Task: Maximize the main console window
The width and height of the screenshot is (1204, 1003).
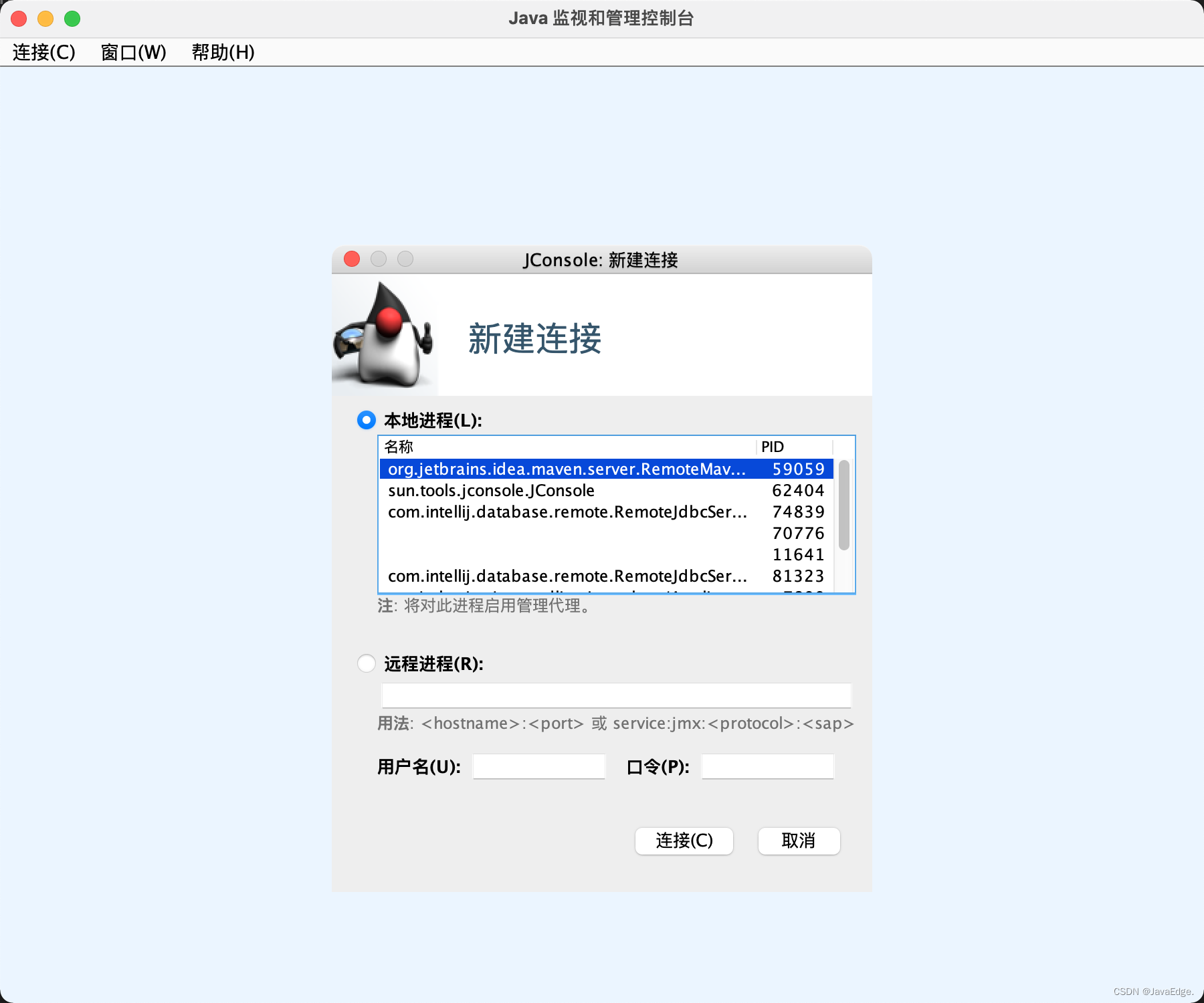Action: [x=72, y=19]
